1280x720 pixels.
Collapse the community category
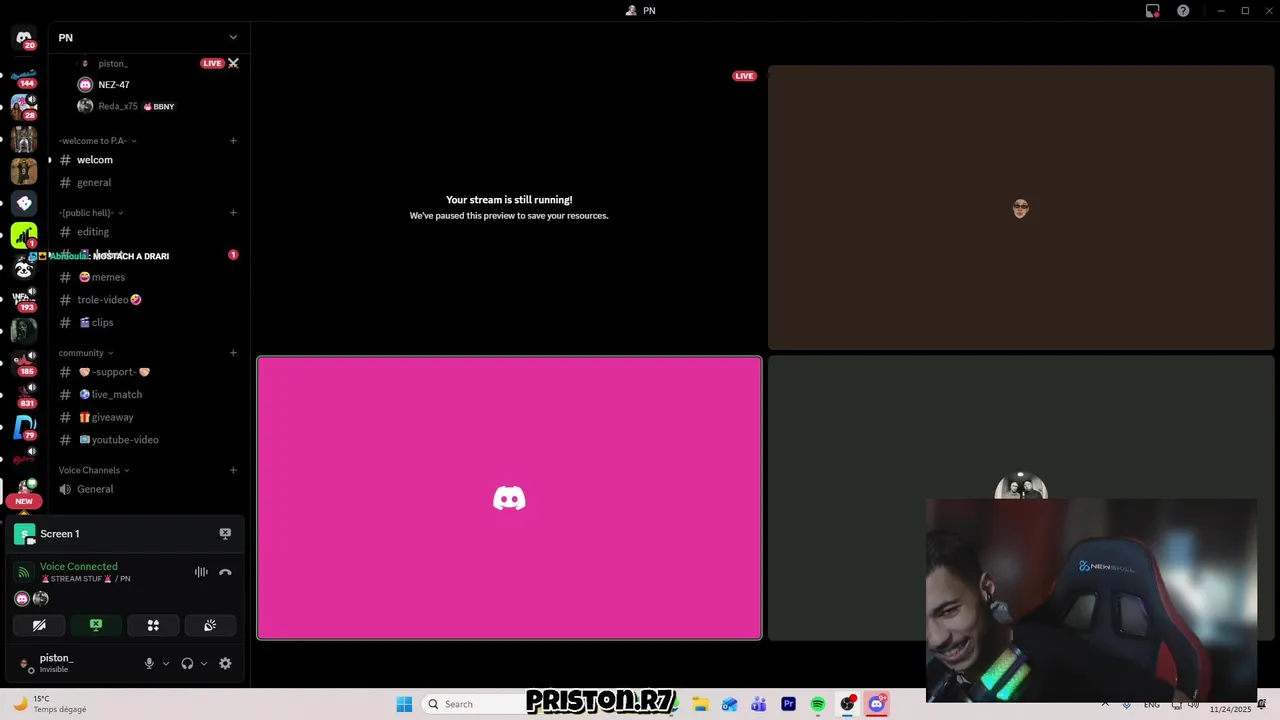(86, 353)
